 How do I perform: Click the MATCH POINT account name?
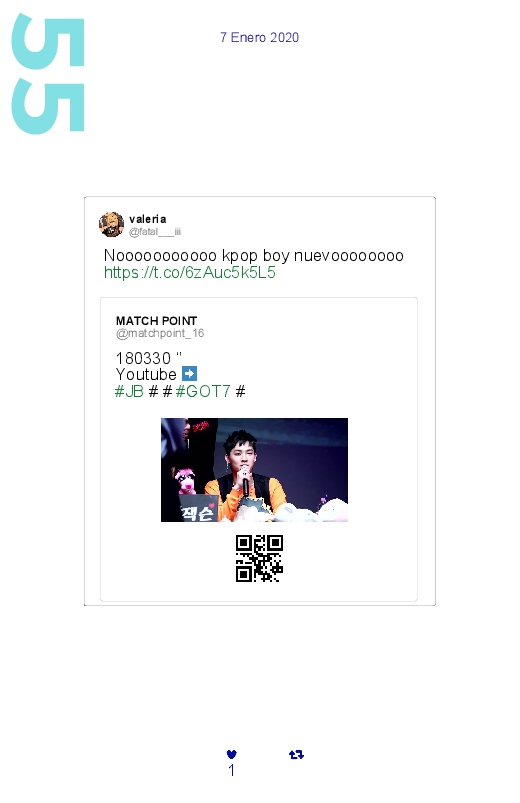pos(156,321)
